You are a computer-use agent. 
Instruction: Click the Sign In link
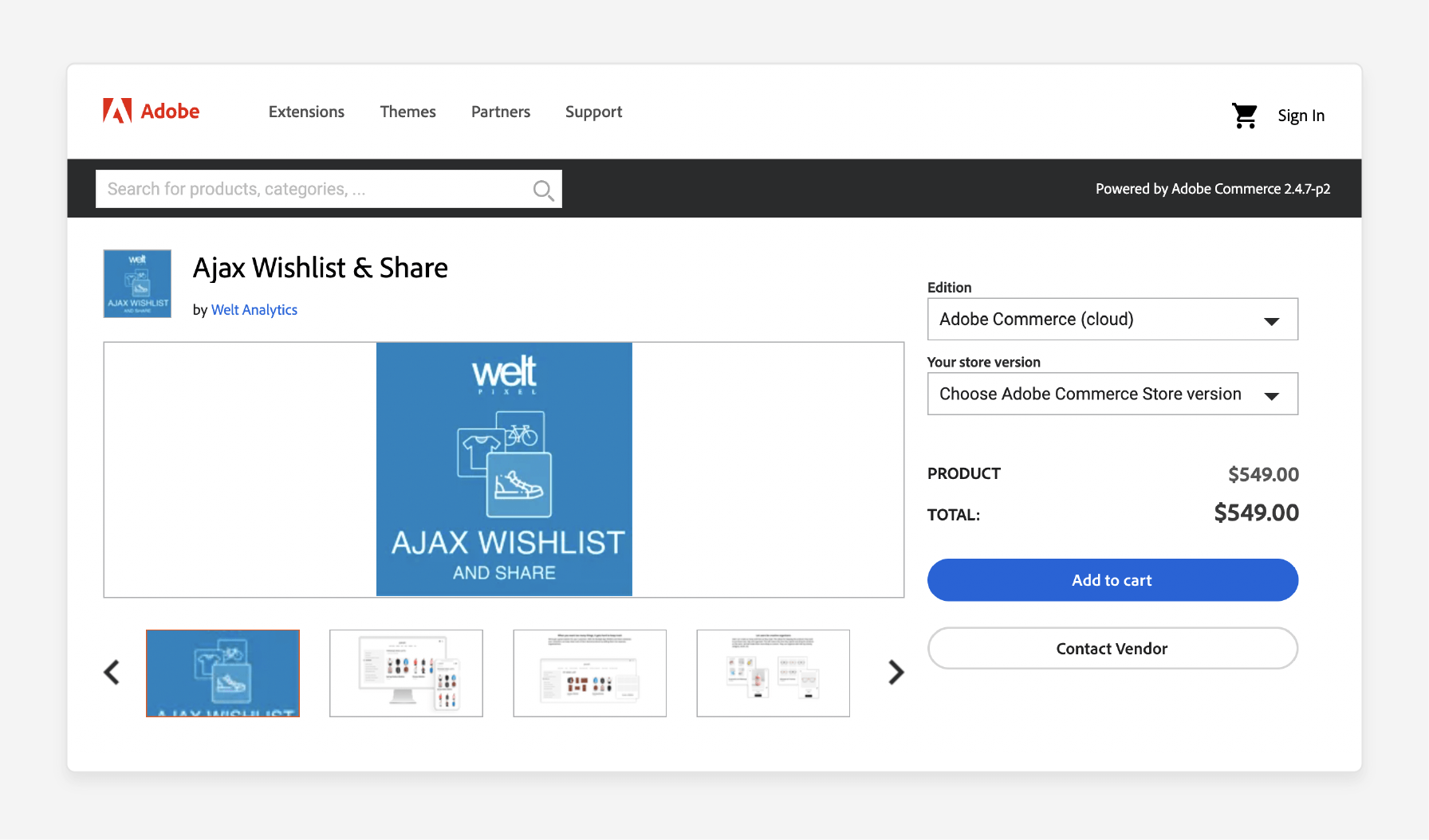[x=1301, y=116]
